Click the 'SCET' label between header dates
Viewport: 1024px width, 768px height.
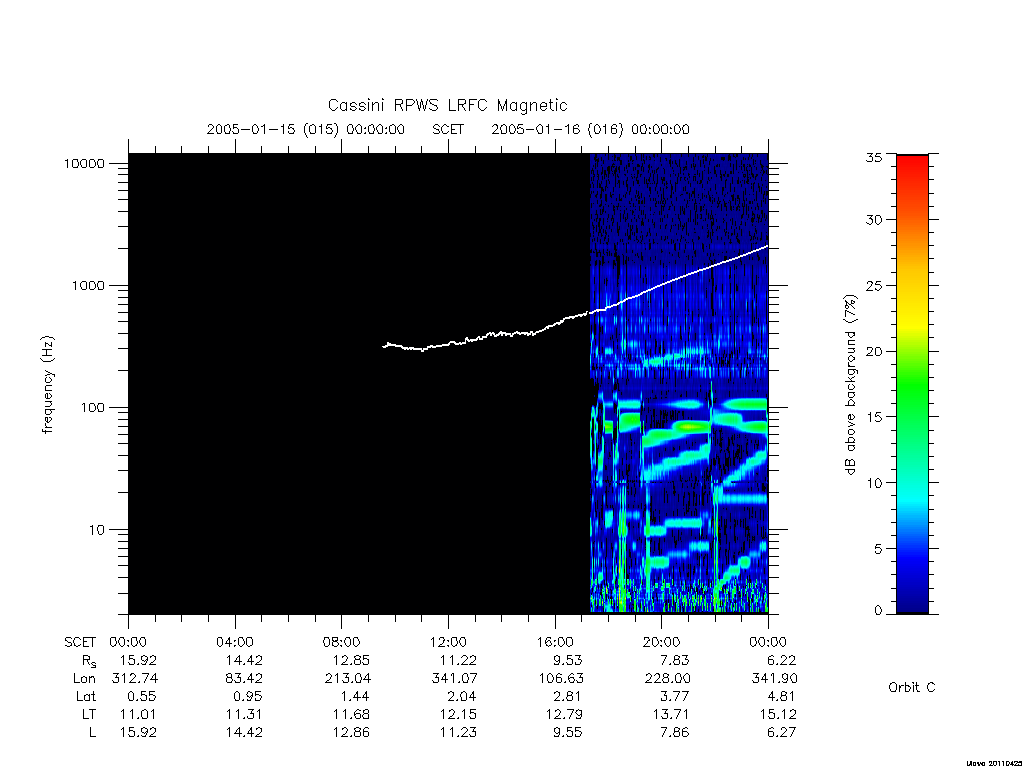[x=448, y=129]
